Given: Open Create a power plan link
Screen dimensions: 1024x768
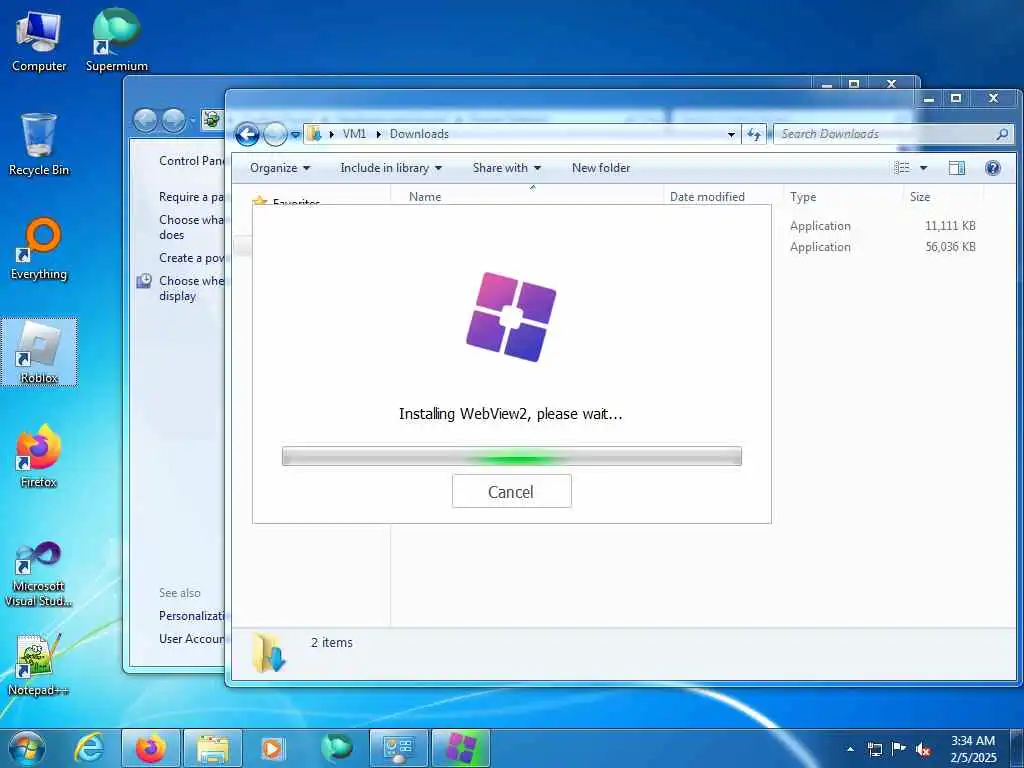Looking at the screenshot, I should 191,258.
